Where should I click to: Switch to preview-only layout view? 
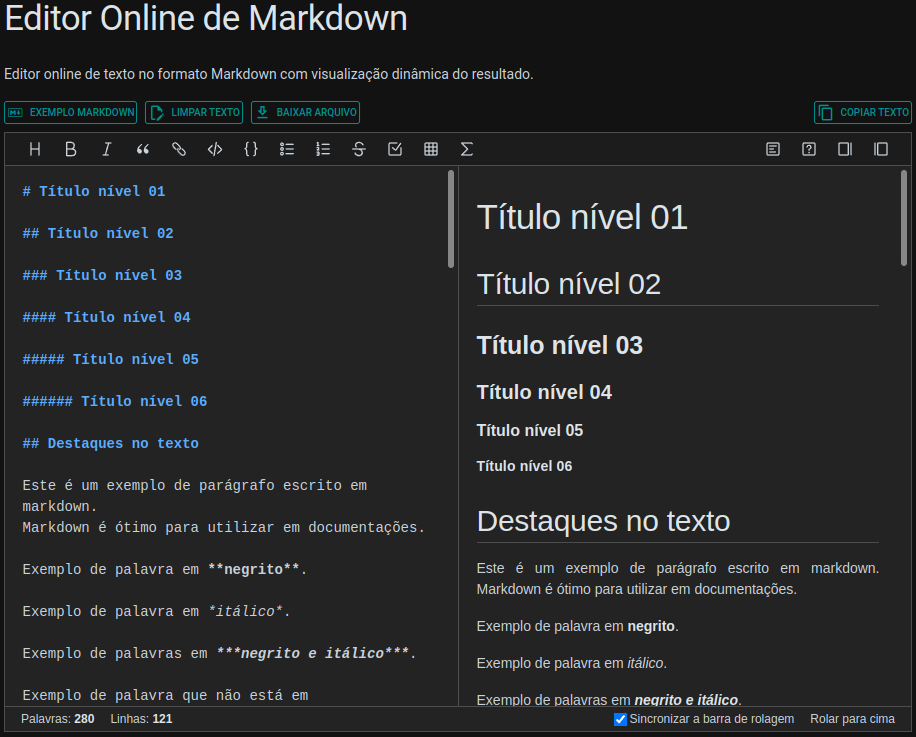click(880, 148)
